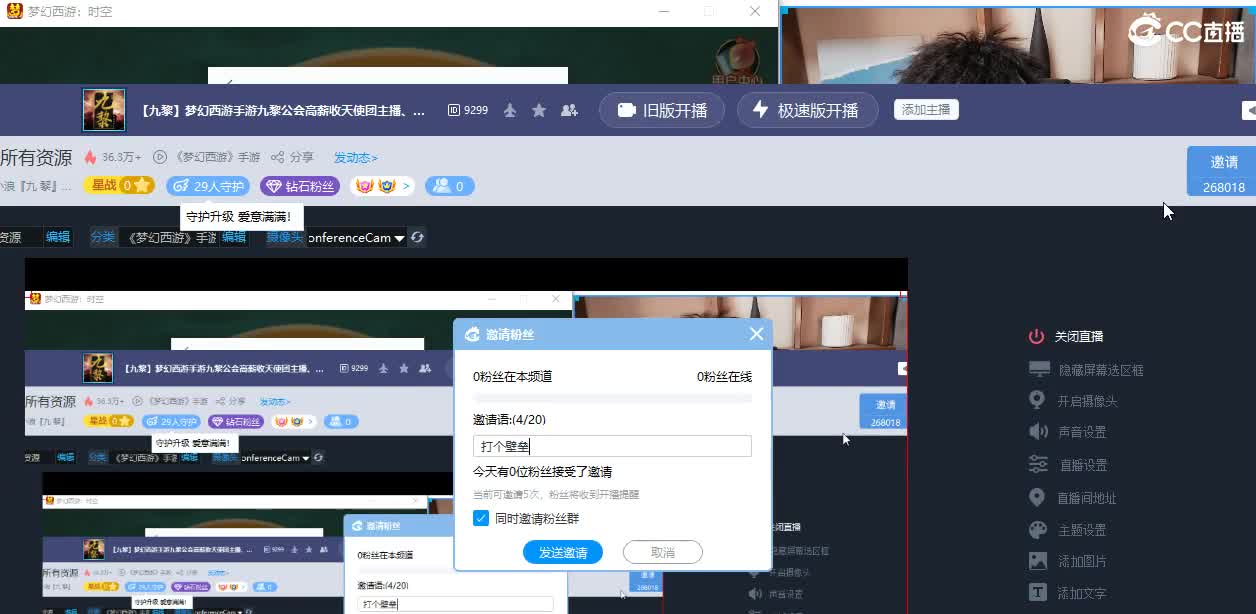Toggle 同时邀请粉丝群 checkbox

(481, 518)
